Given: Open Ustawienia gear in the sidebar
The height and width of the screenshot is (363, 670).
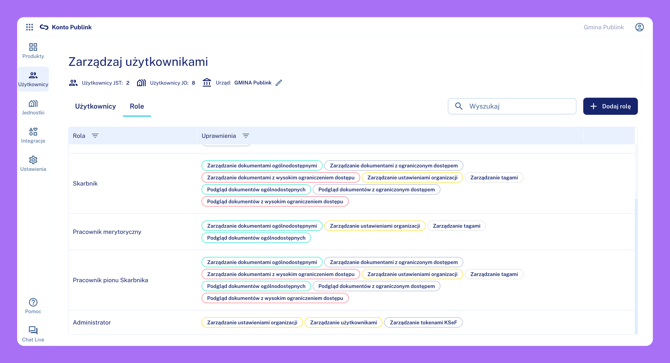Looking at the screenshot, I should click(33, 164).
